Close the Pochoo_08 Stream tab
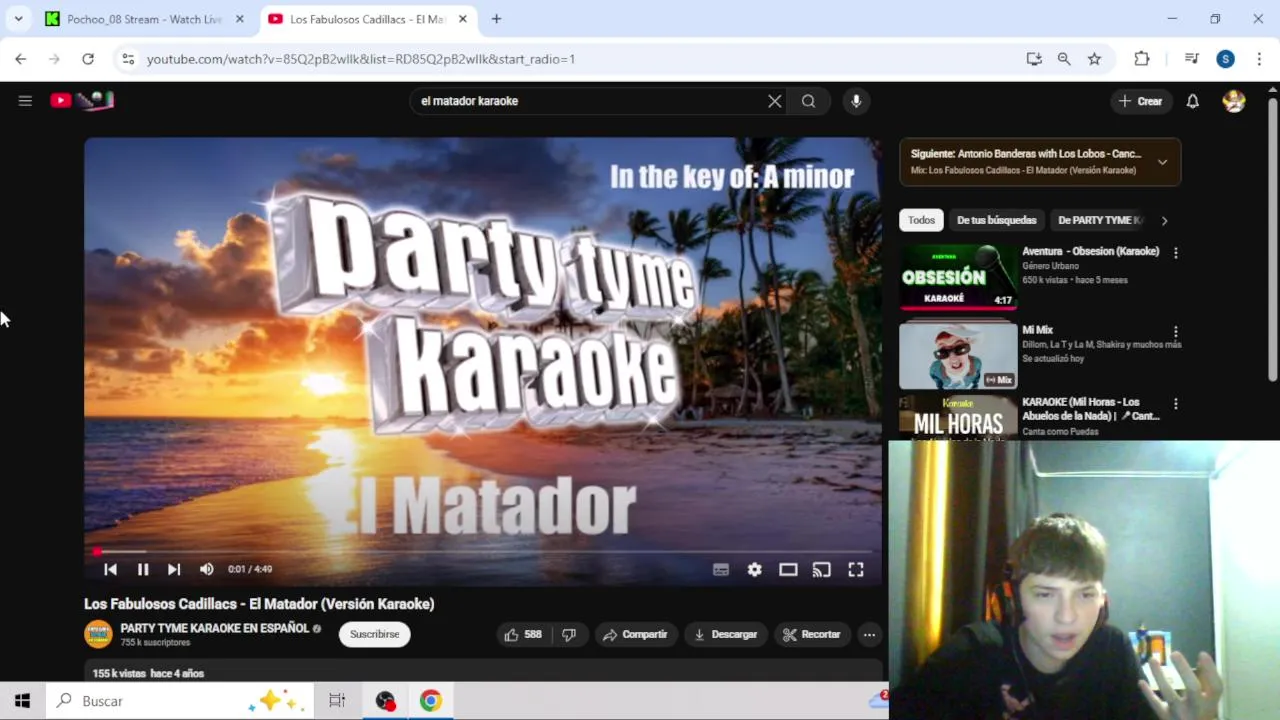This screenshot has width=1280, height=720. (x=239, y=19)
